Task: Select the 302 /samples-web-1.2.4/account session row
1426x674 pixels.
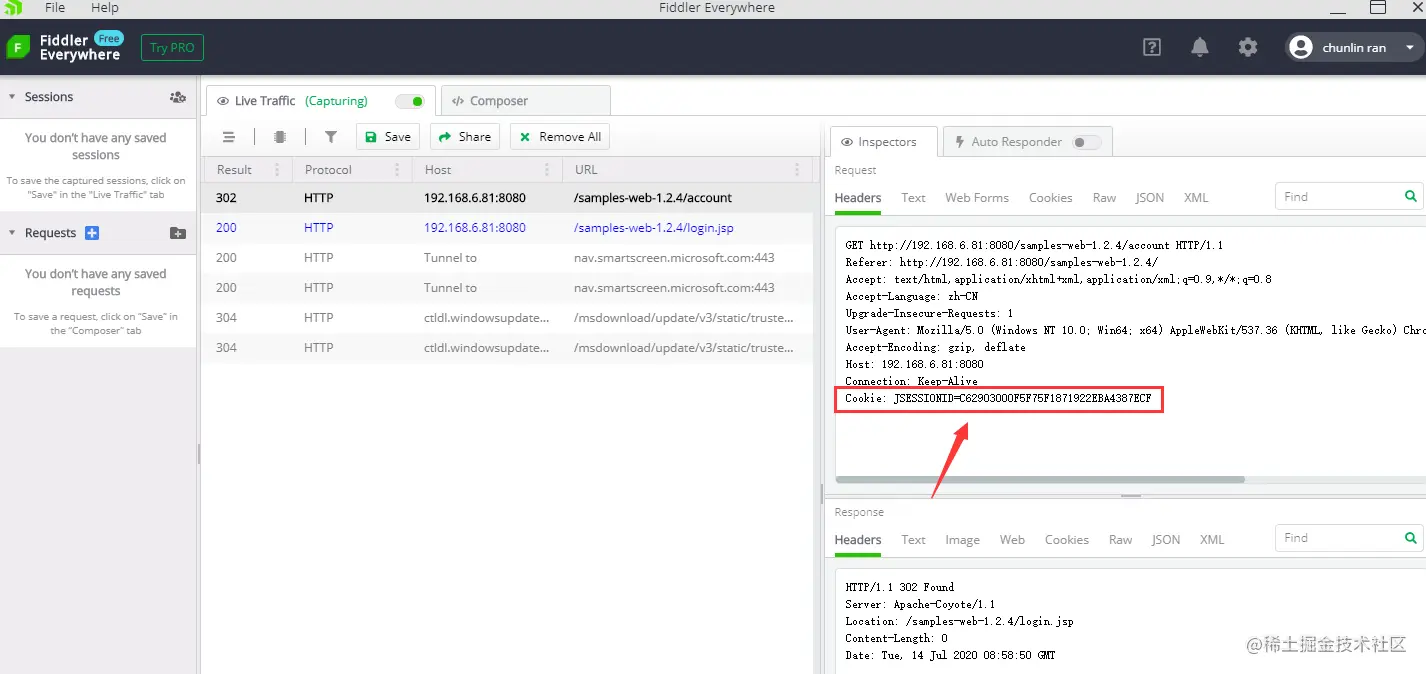Action: click(x=509, y=198)
